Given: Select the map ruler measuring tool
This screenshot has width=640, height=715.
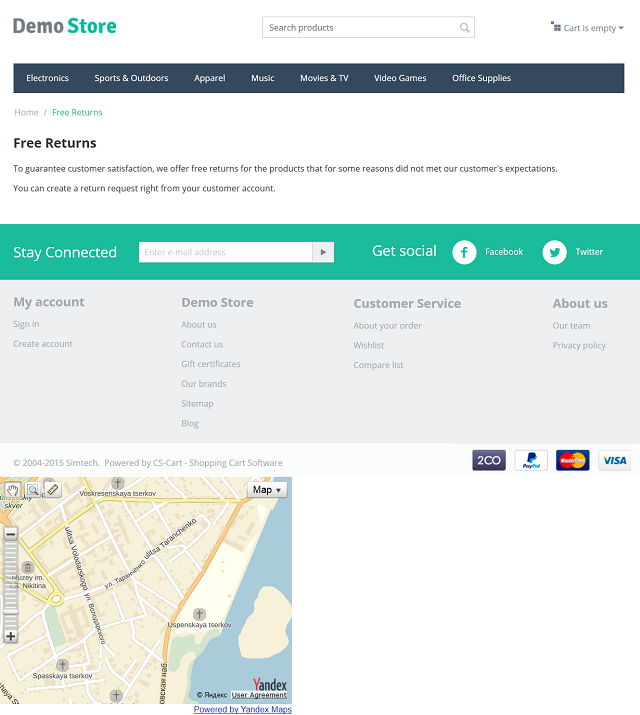Looking at the screenshot, I should [53, 490].
